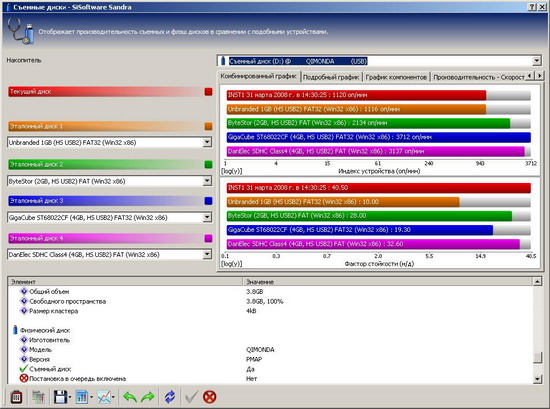Expand the QIMONDA drive selection dropdown

[x=536, y=61]
